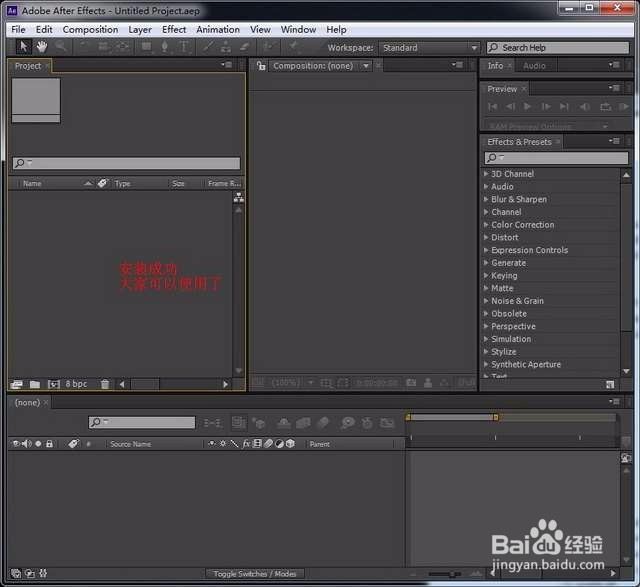Select the Eraser tool
The image size is (640, 587).
click(244, 47)
